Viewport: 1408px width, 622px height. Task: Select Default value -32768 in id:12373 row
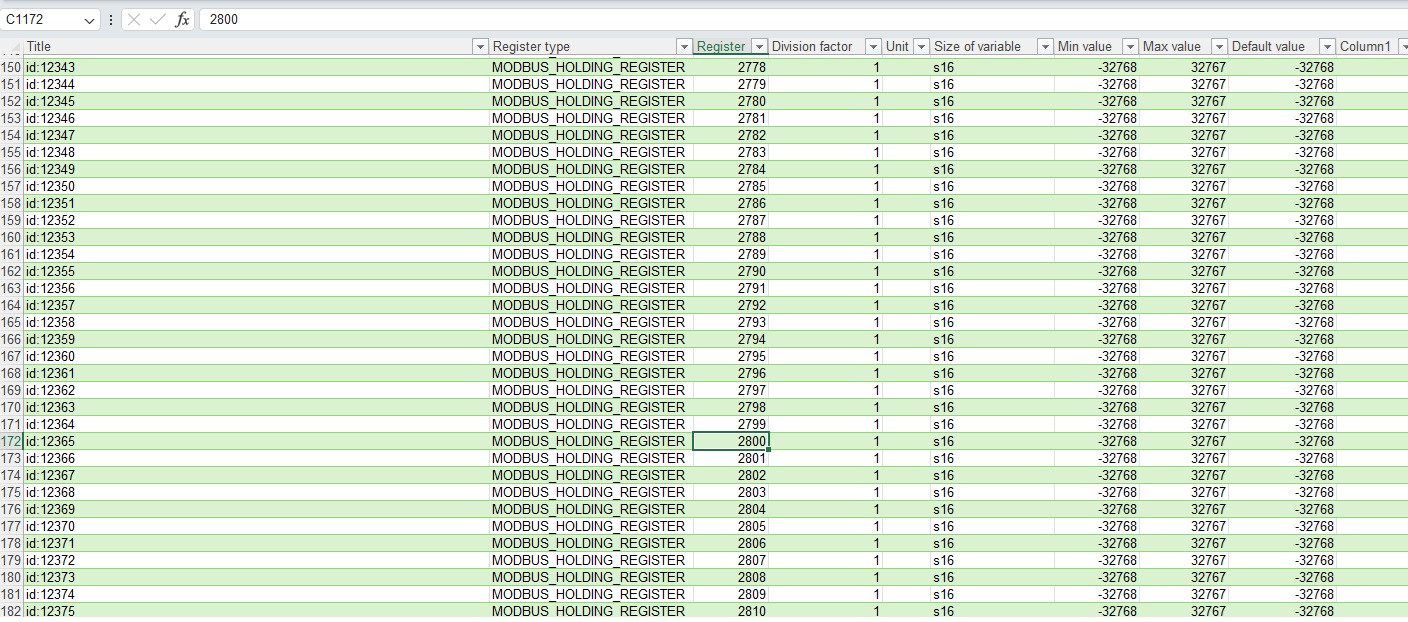tap(1282, 577)
